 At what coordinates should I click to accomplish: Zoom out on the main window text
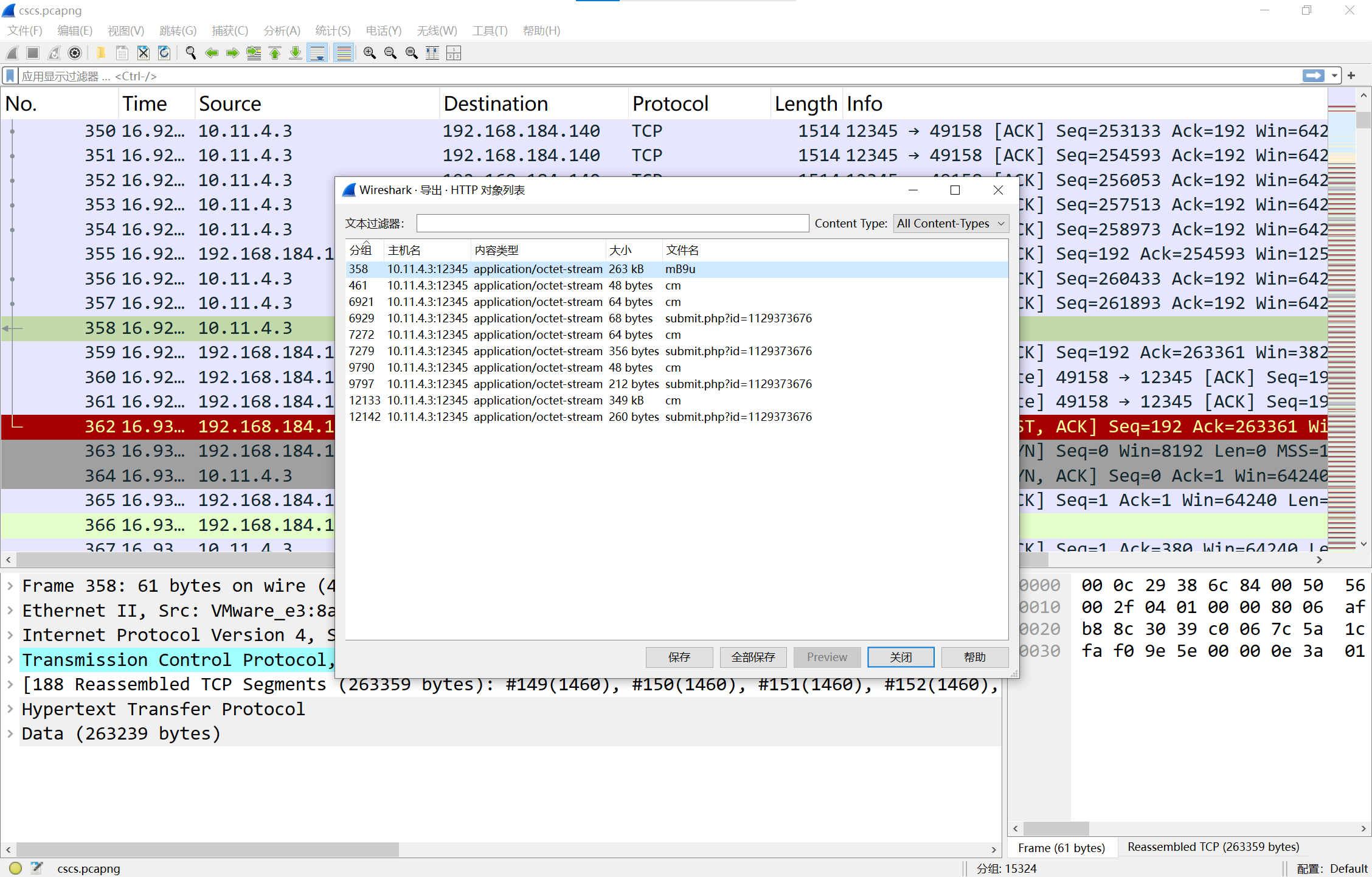[x=390, y=54]
